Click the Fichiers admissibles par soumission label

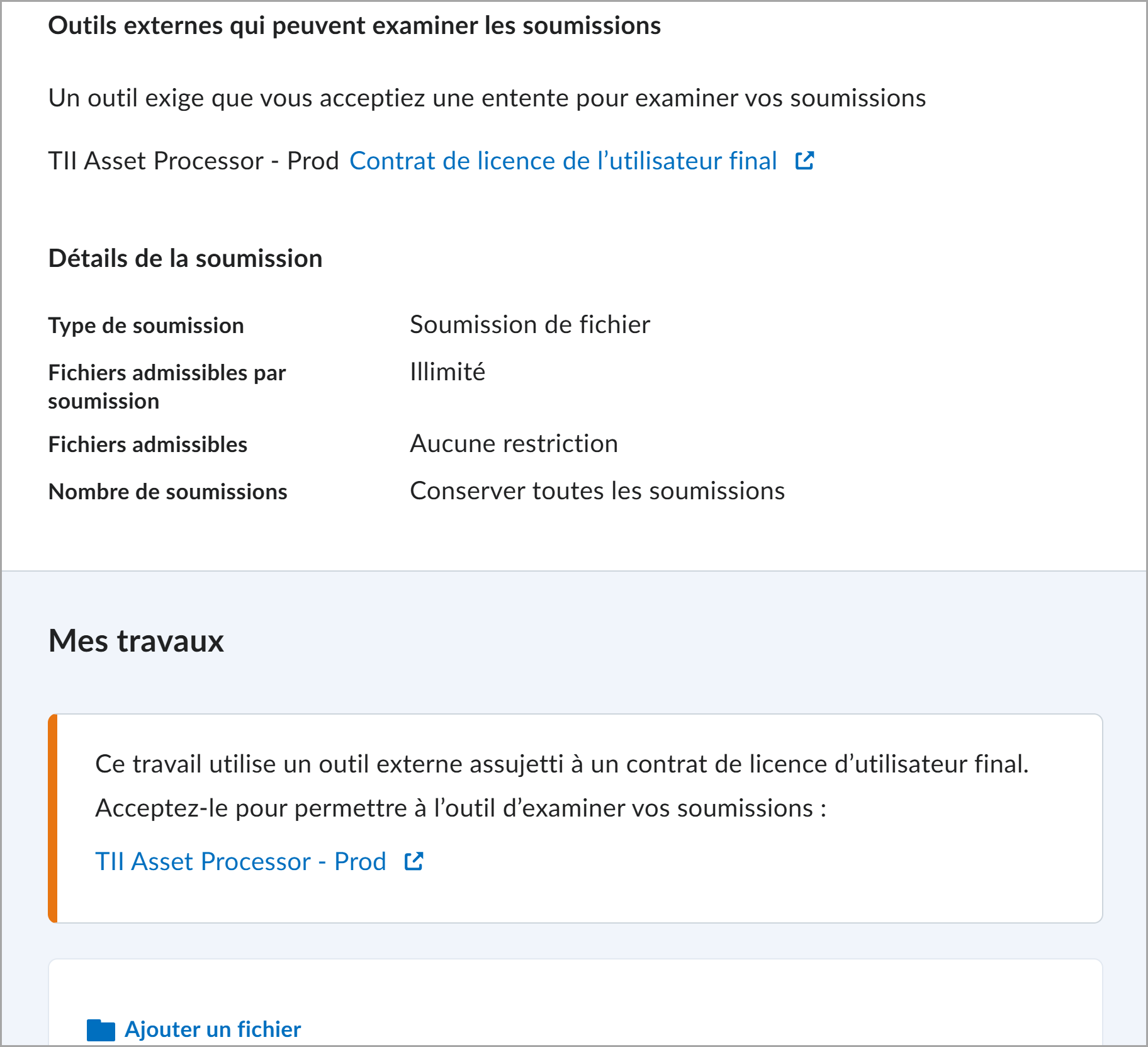166,387
